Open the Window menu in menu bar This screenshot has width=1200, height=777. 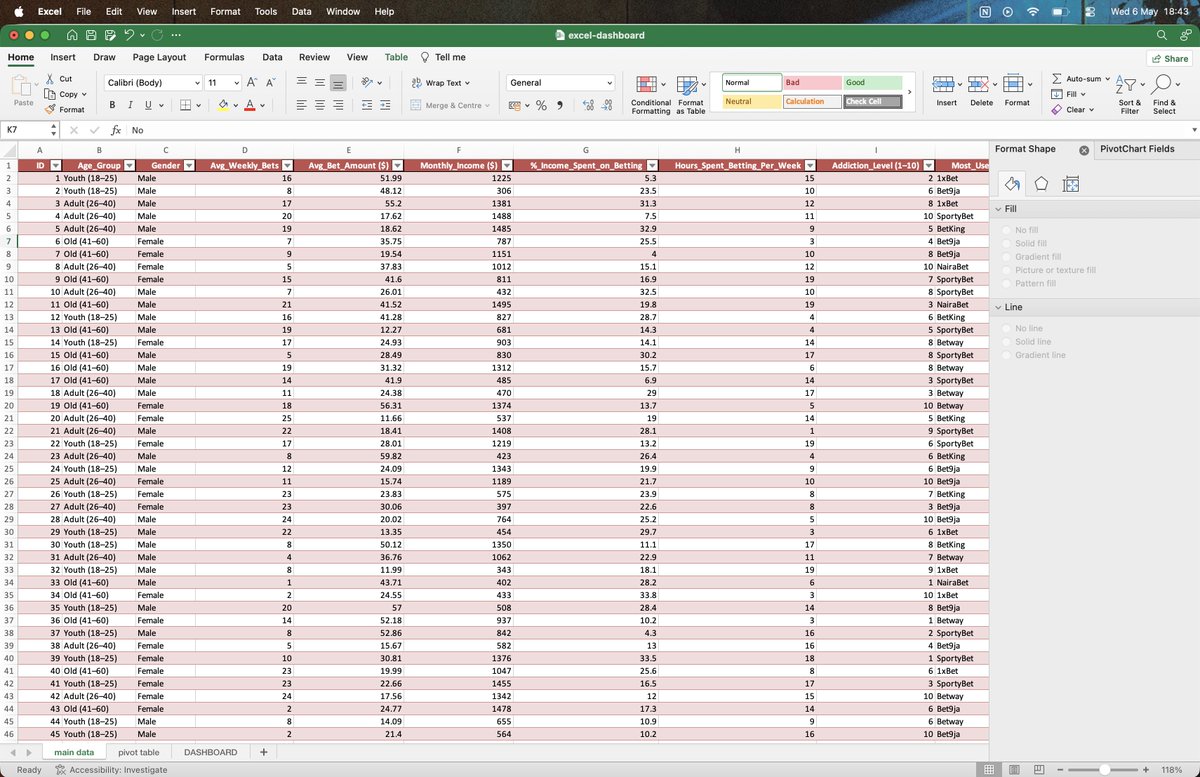point(343,11)
